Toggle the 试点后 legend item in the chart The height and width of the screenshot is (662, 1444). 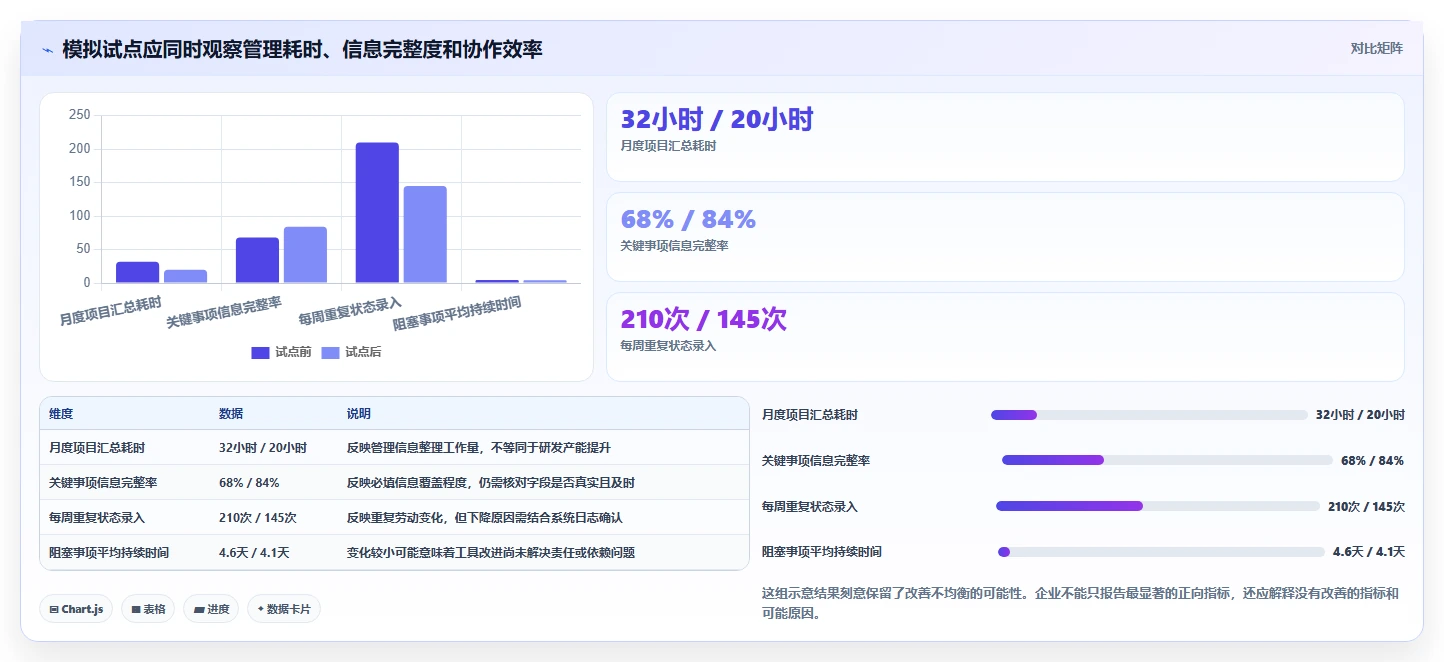point(351,352)
